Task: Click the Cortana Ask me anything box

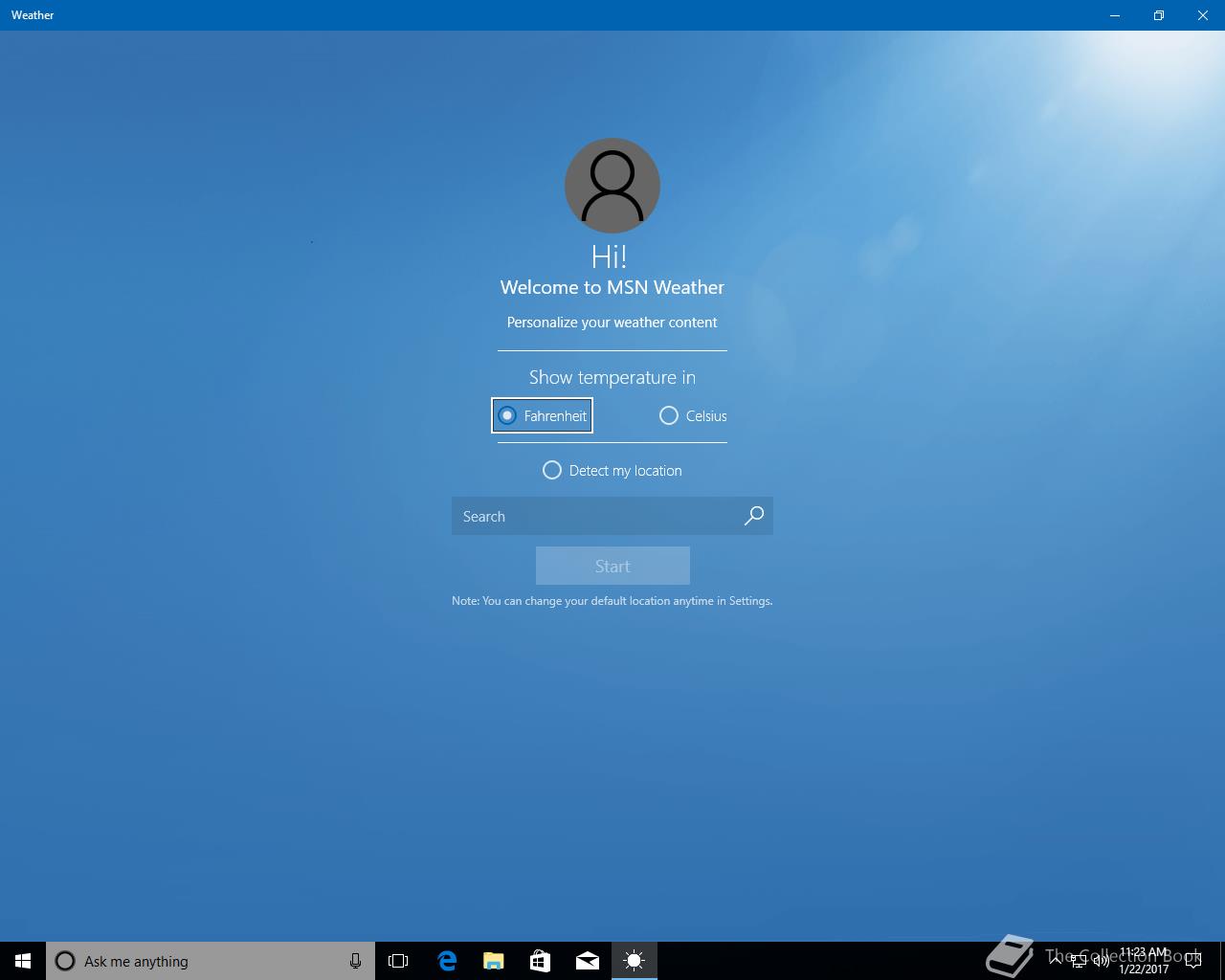Action: pyautogui.click(x=211, y=961)
